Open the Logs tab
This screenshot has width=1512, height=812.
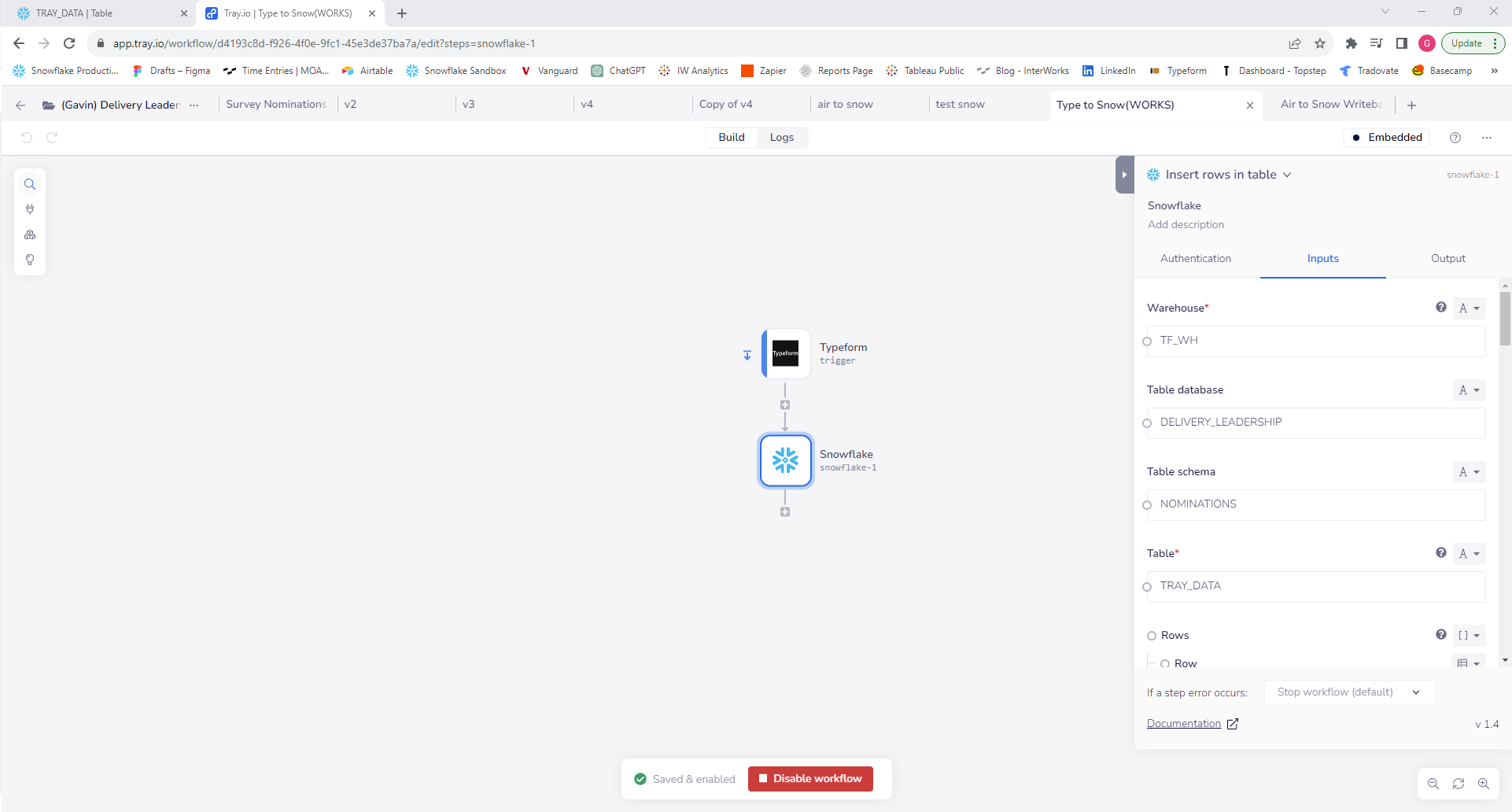pos(782,137)
